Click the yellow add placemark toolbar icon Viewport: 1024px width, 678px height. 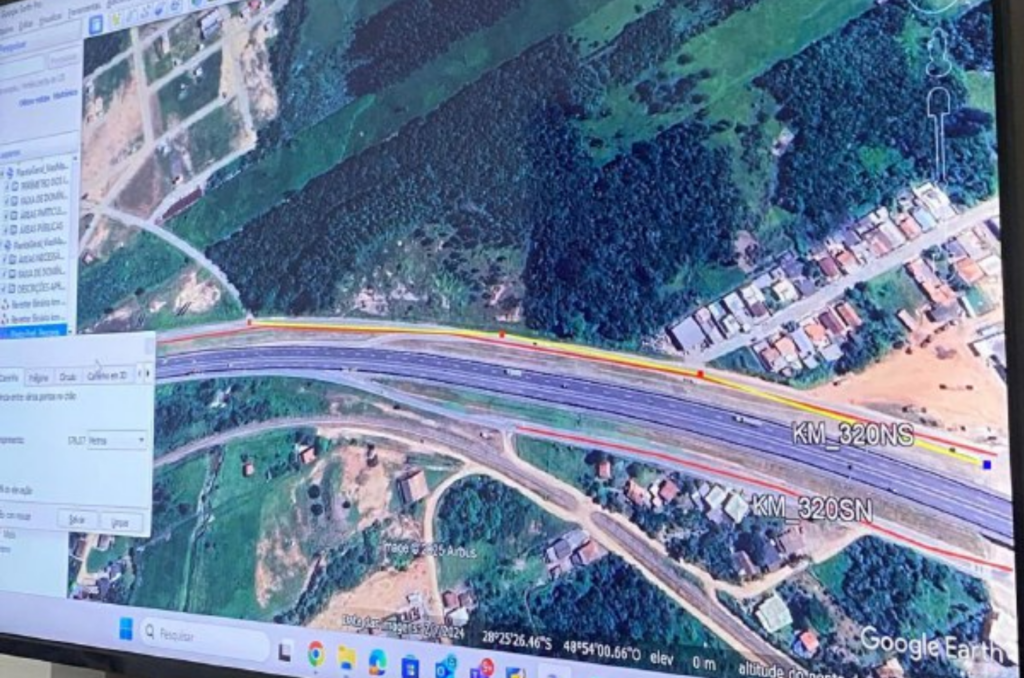117,21
